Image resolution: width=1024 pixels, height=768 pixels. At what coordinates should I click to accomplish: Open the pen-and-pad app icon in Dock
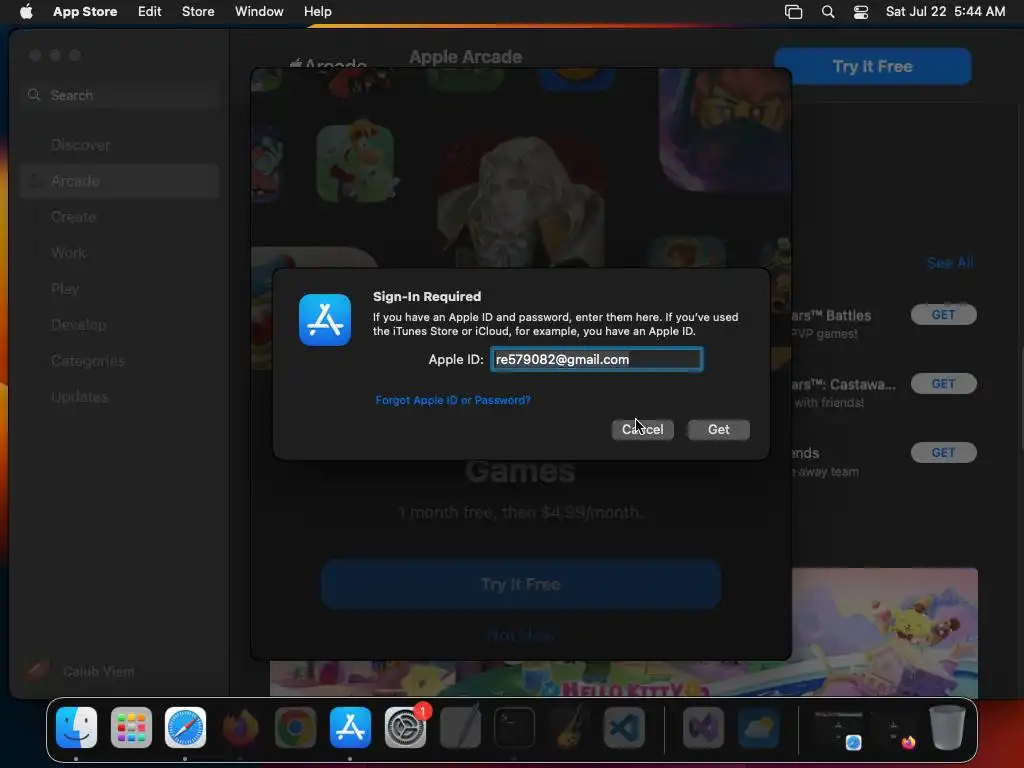pyautogui.click(x=460, y=727)
